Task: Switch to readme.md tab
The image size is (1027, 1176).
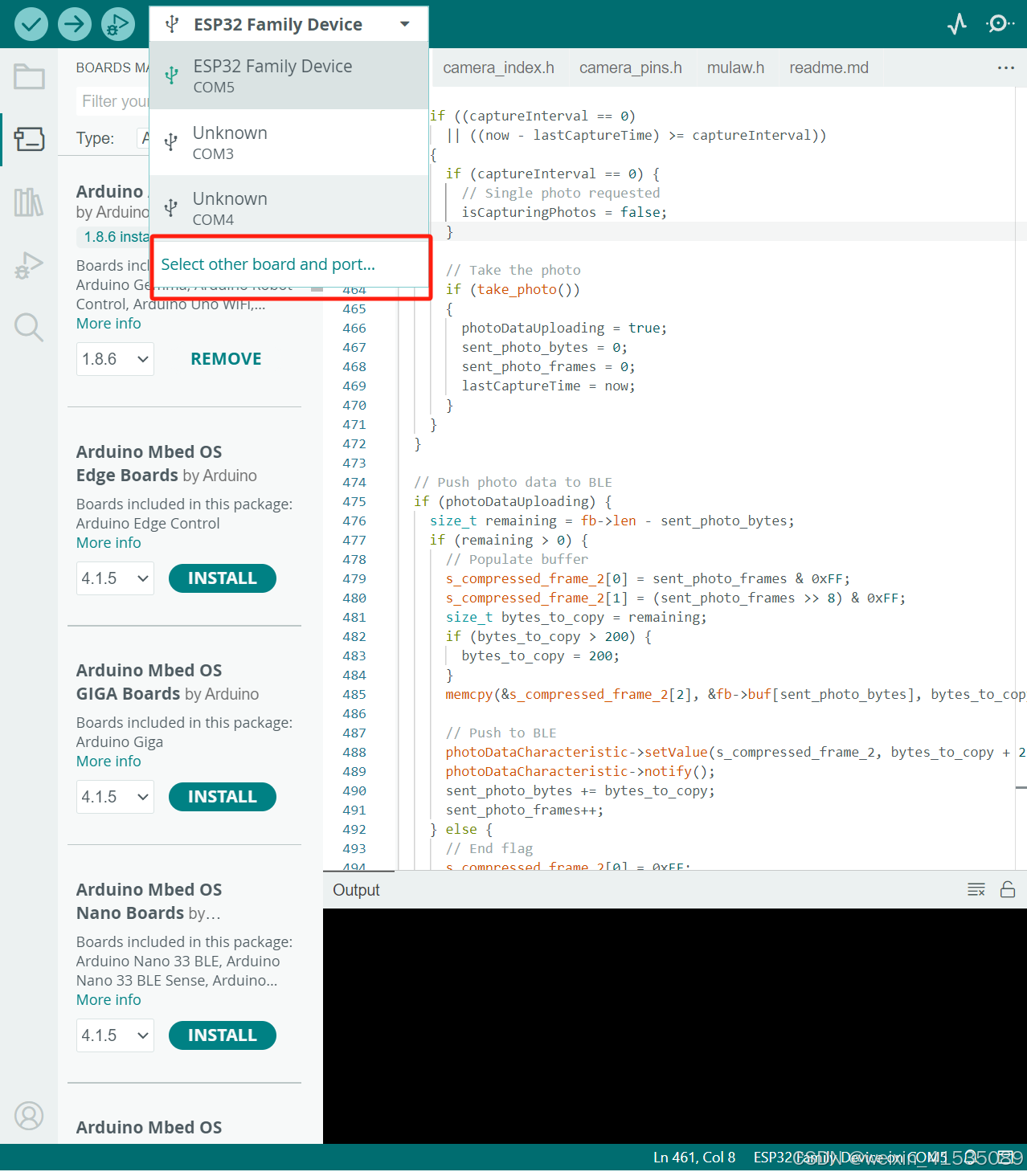Action: (829, 67)
